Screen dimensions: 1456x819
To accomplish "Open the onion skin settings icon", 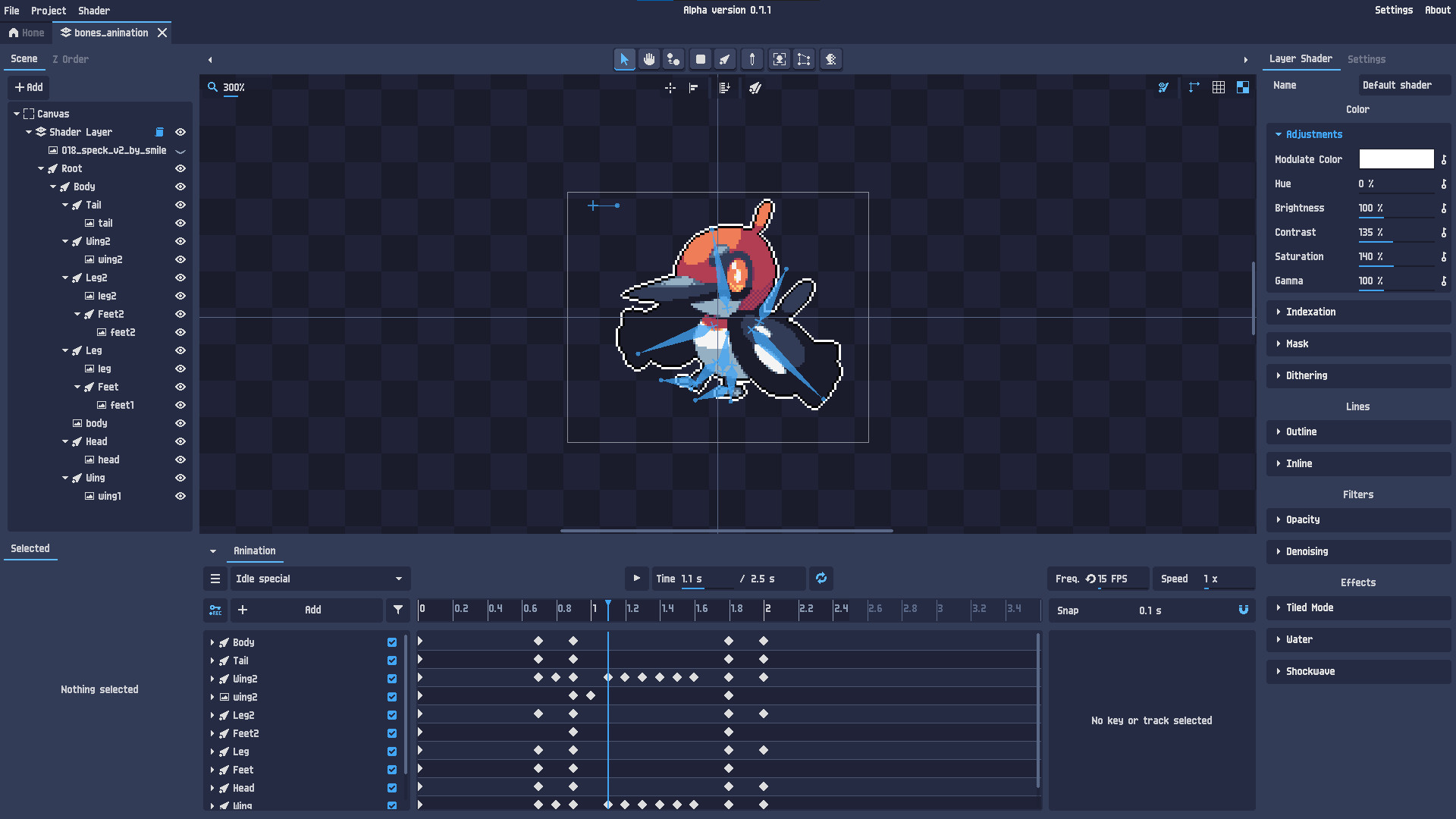I will click(1164, 87).
